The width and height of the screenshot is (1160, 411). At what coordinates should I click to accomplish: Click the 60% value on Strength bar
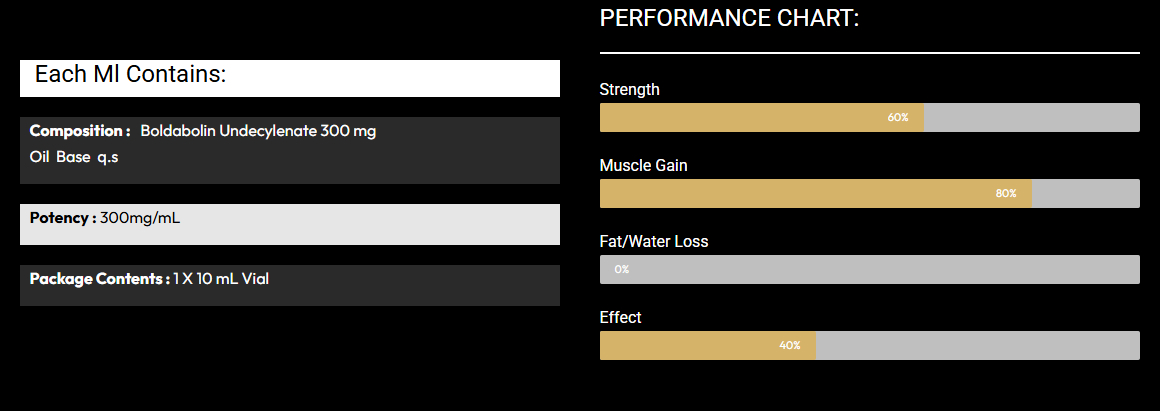coord(898,118)
